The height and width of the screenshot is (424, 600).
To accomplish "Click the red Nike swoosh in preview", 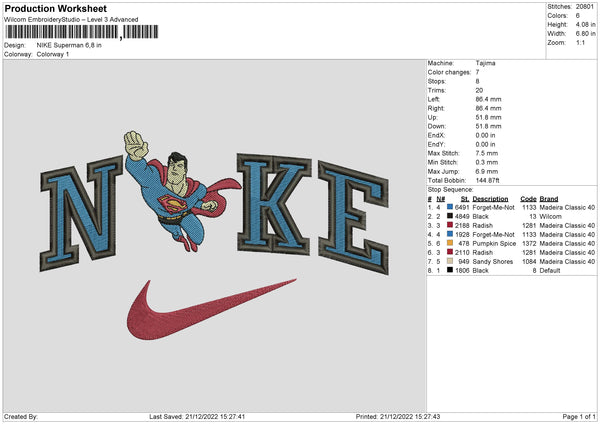I will (x=210, y=309).
